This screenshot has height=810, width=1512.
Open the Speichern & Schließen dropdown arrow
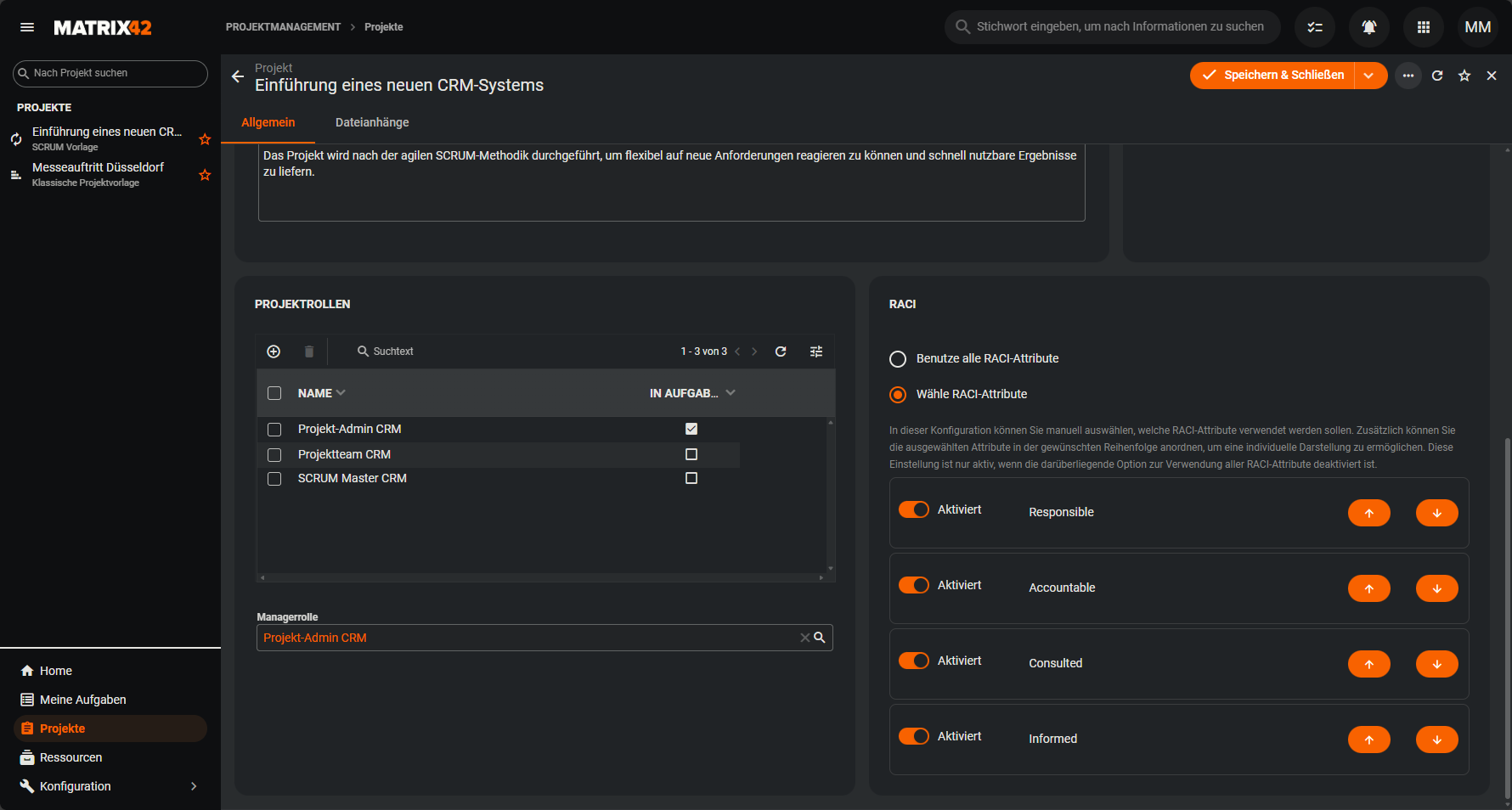[x=1369, y=76]
